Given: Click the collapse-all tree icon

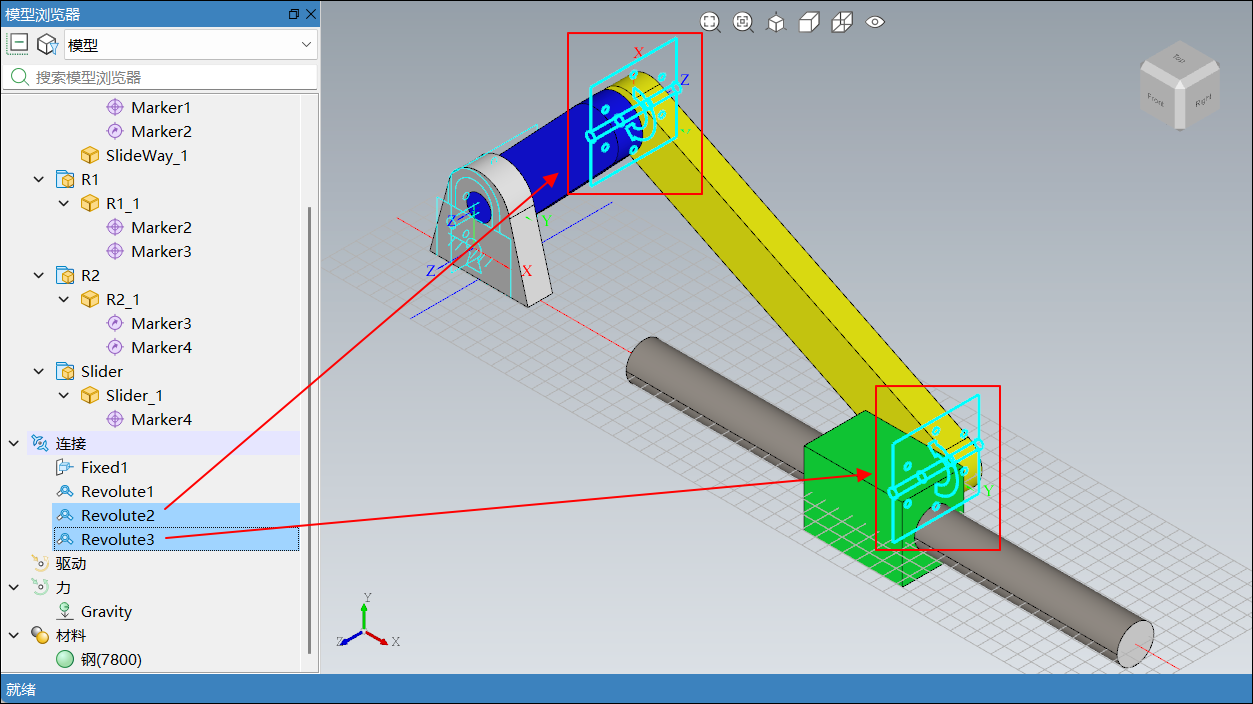Looking at the screenshot, I should (19, 44).
